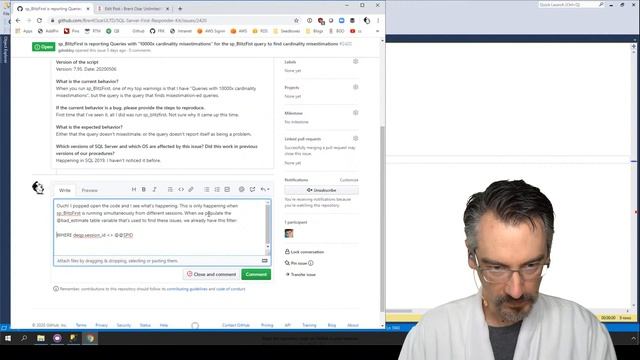This screenshot has width=640, height=360.
Task: Open the AWS Signin bookmark
Action: pyautogui.click(x=211, y=31)
